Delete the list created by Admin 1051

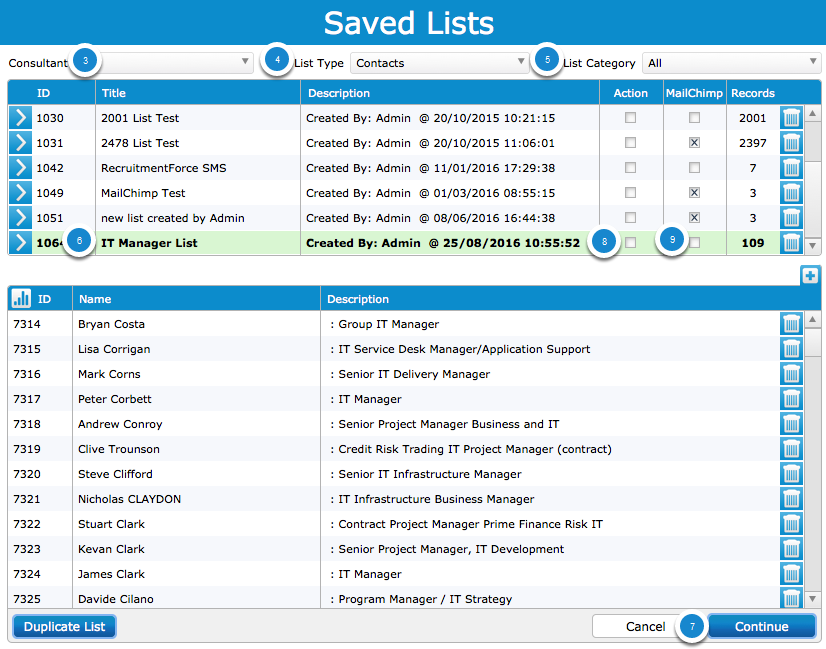(x=791, y=218)
